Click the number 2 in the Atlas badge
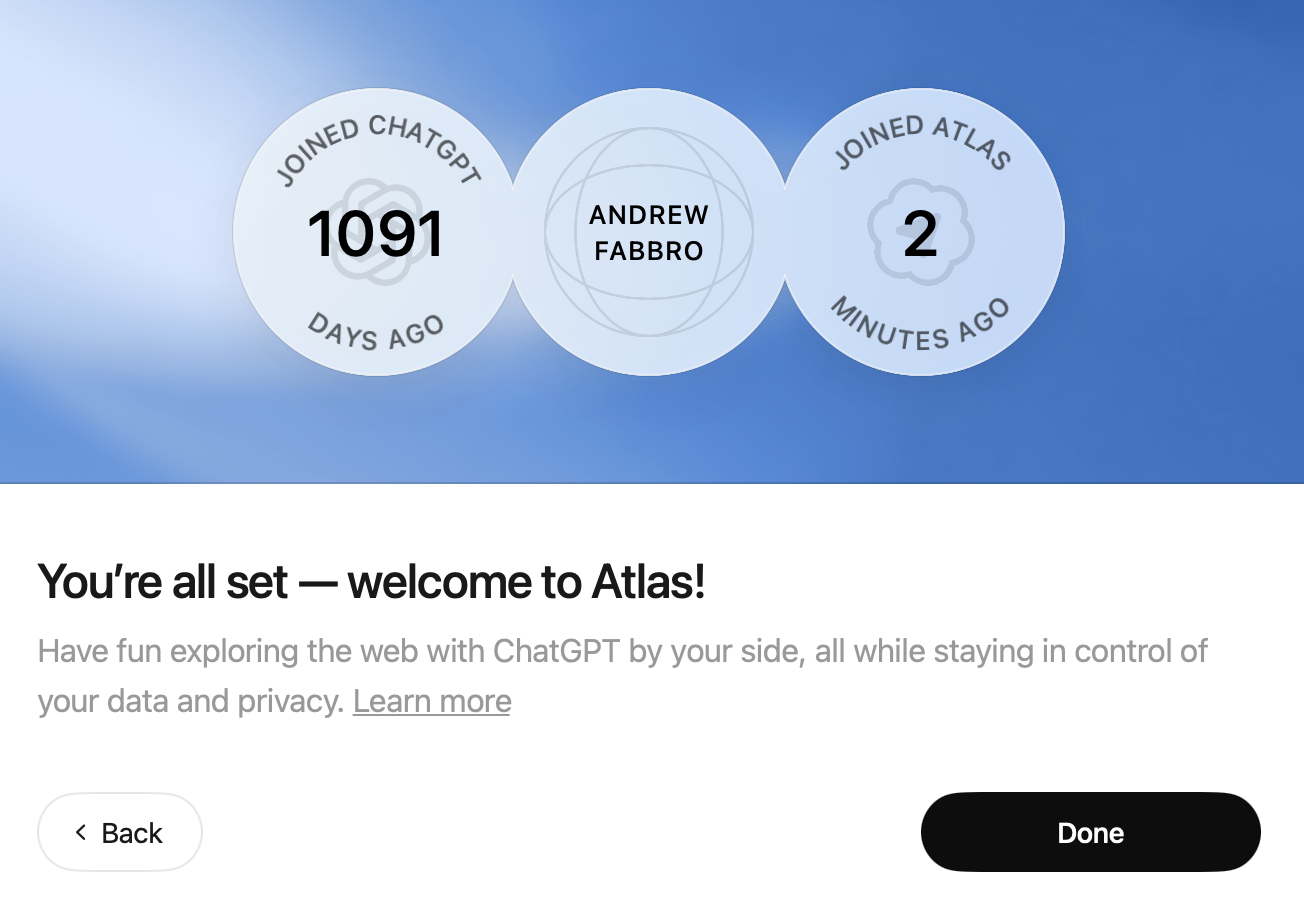1304x913 pixels. coord(920,234)
